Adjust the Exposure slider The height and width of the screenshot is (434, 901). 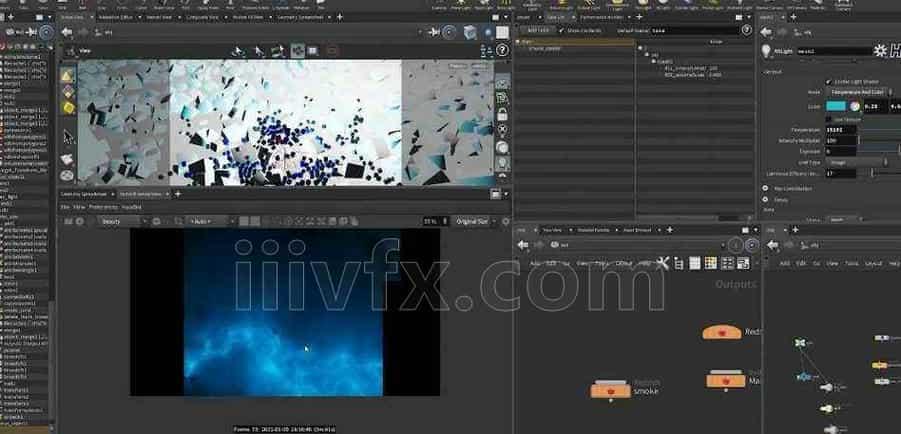click(x=879, y=151)
